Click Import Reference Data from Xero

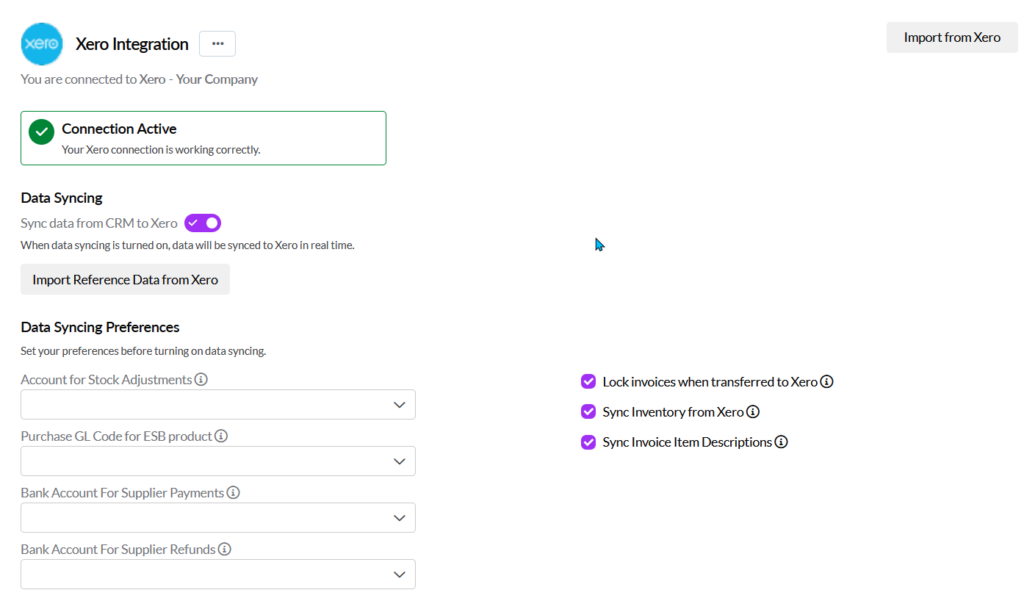tap(125, 280)
